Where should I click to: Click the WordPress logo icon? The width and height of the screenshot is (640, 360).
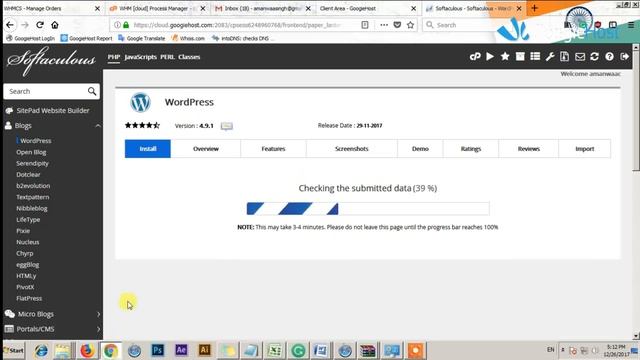(140, 102)
